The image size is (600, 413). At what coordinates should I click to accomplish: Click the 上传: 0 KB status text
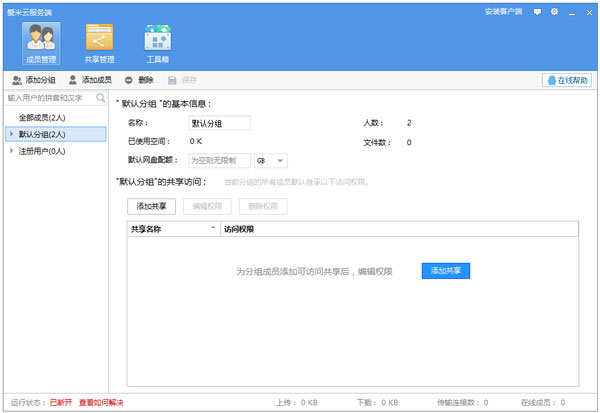point(297,403)
